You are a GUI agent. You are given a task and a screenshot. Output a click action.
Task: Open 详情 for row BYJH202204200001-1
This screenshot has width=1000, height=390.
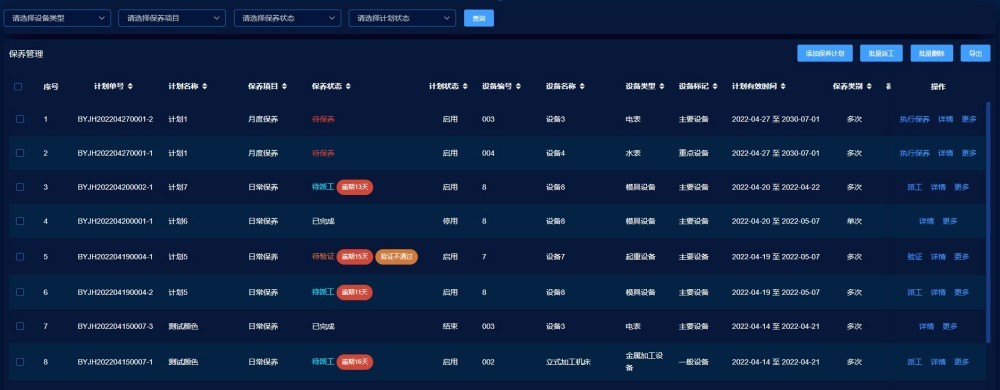[927, 220]
